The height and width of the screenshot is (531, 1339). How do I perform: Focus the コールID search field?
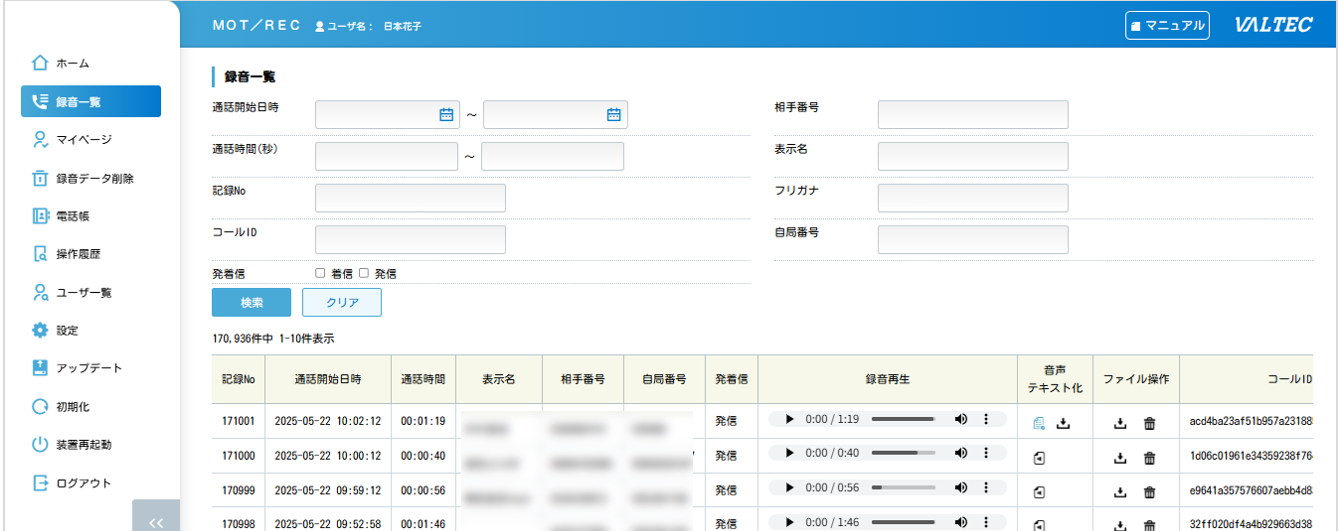(x=410, y=239)
